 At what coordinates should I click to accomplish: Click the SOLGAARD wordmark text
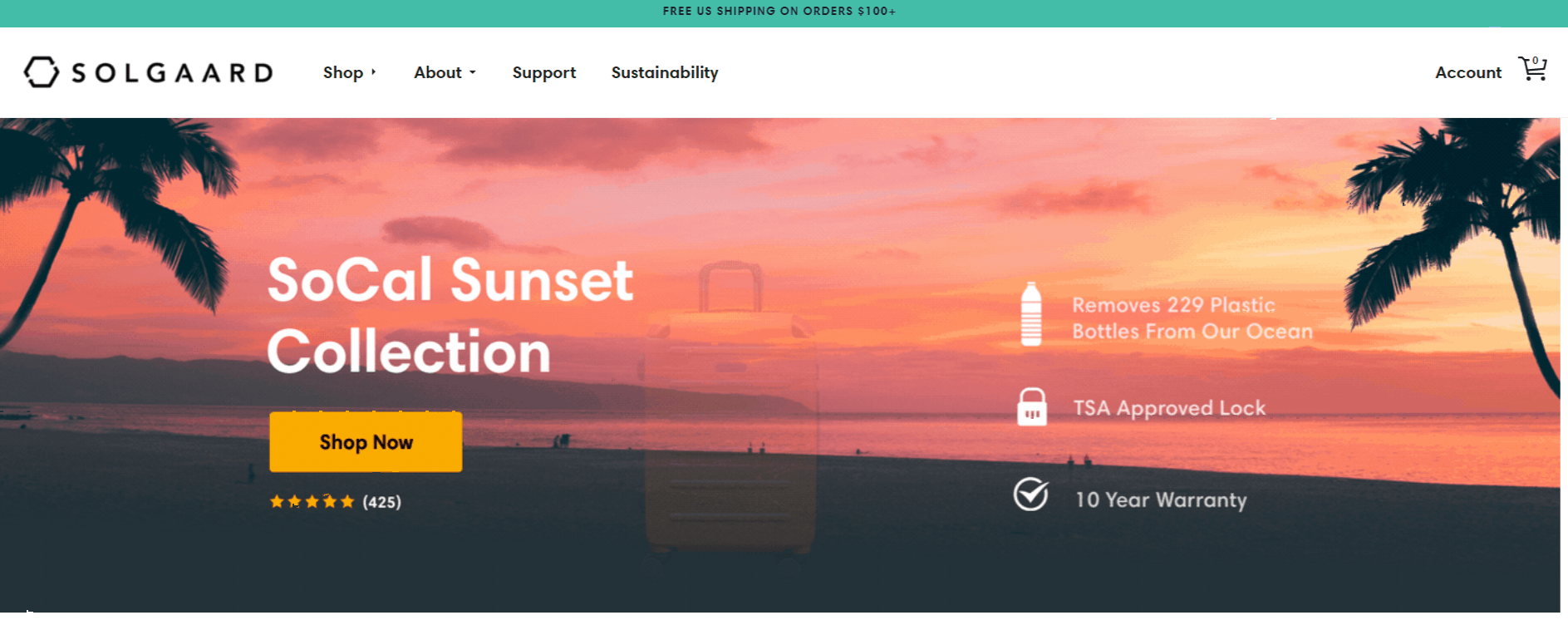pyautogui.click(x=172, y=72)
